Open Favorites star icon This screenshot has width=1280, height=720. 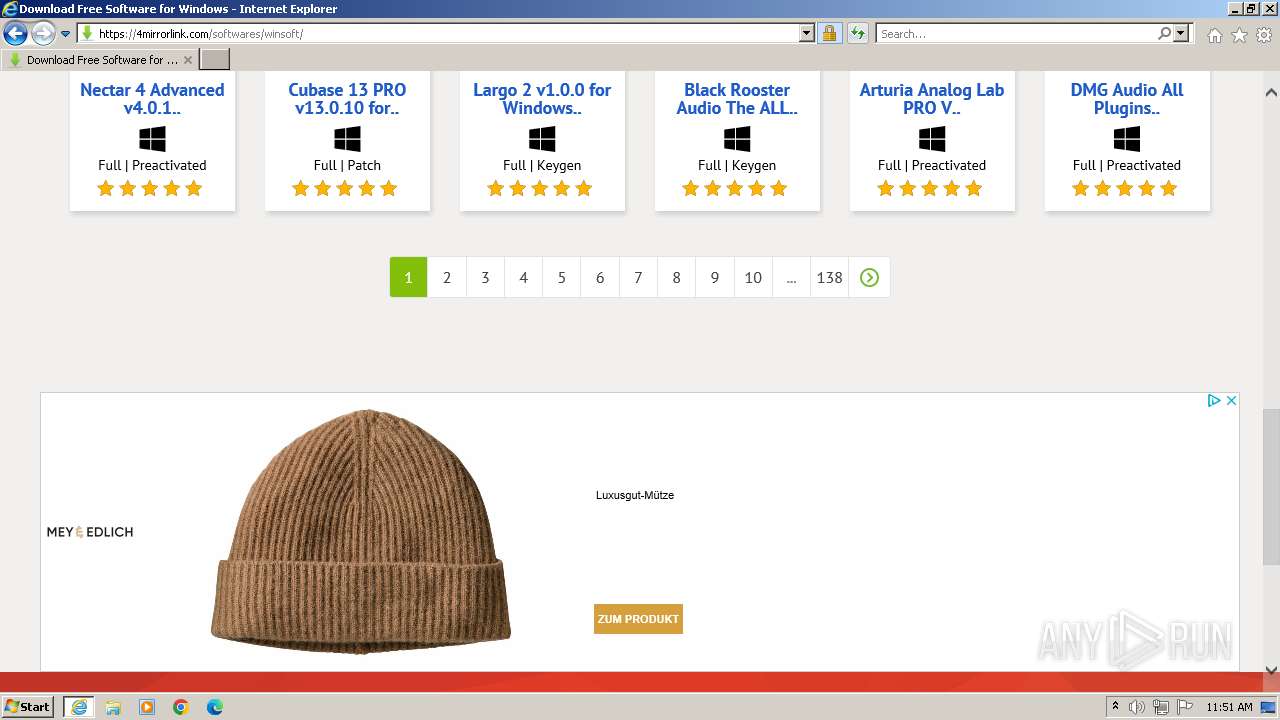tap(1239, 35)
